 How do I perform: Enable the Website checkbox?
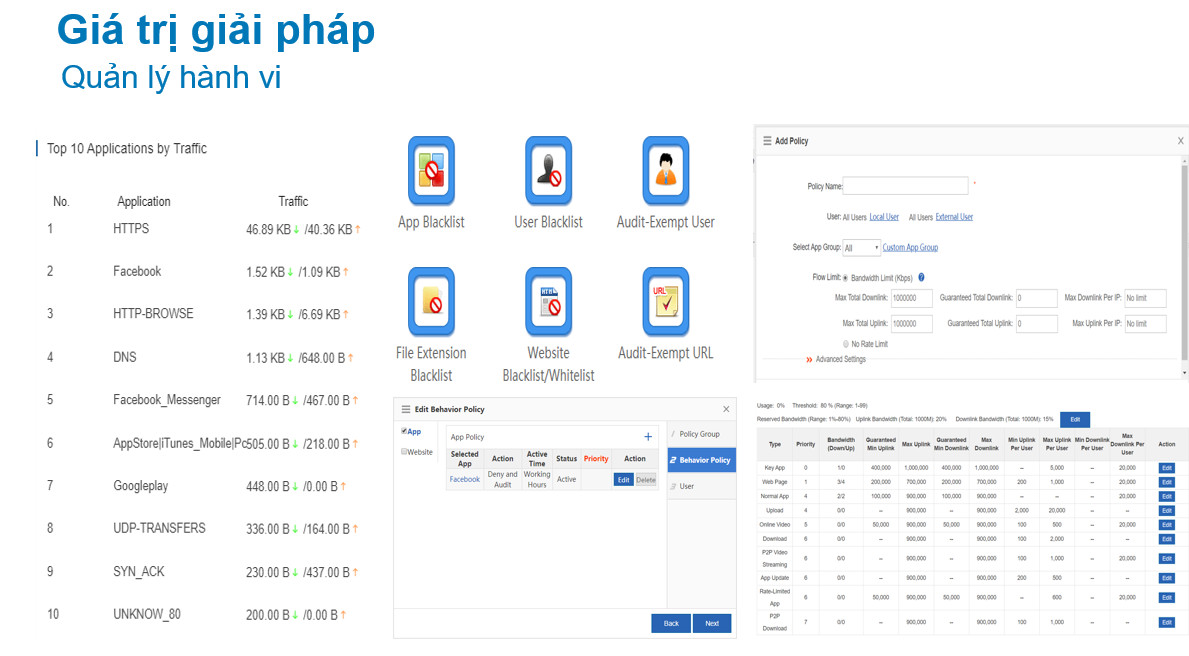coord(404,452)
